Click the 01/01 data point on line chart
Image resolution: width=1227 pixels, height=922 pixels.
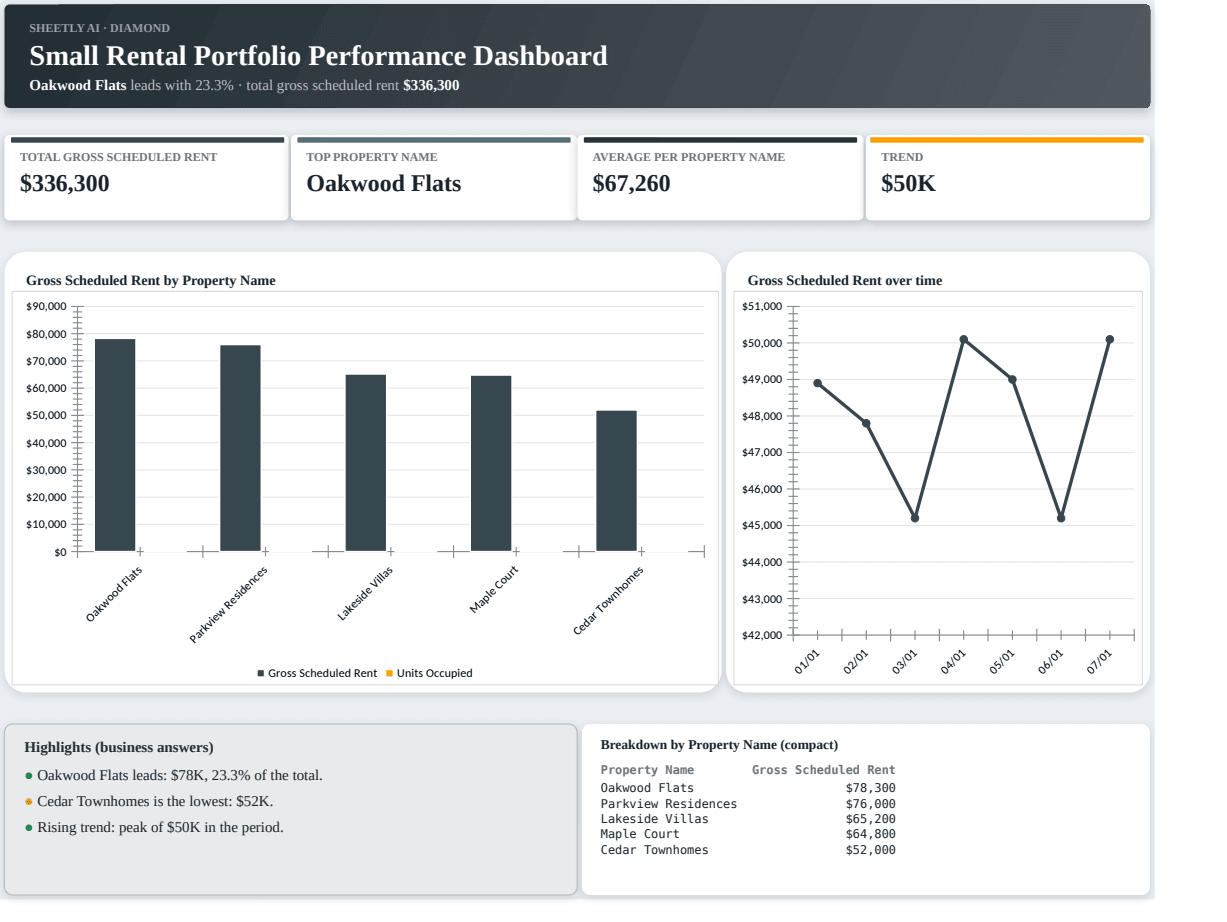[818, 383]
